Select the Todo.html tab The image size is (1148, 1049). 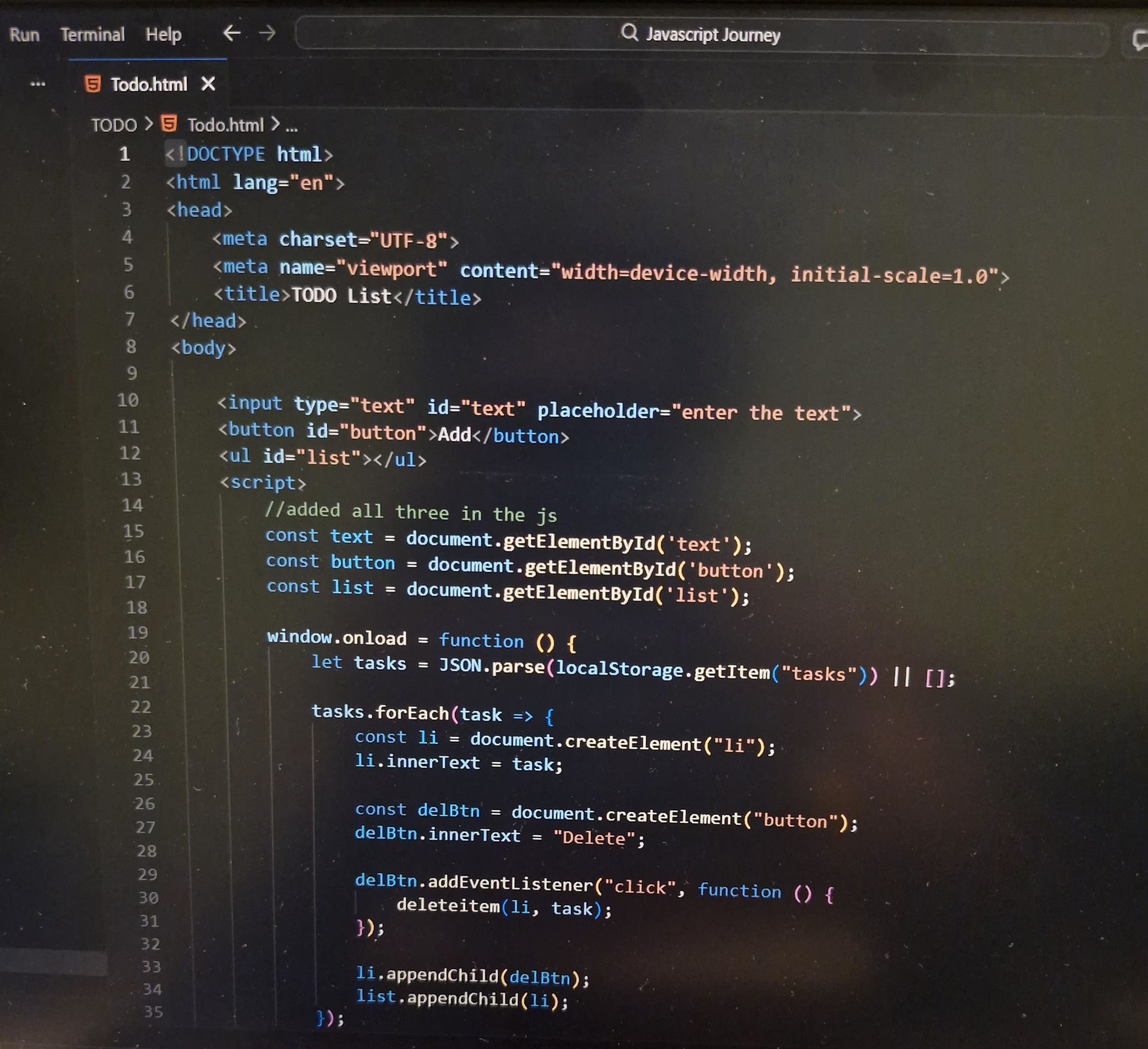[148, 85]
